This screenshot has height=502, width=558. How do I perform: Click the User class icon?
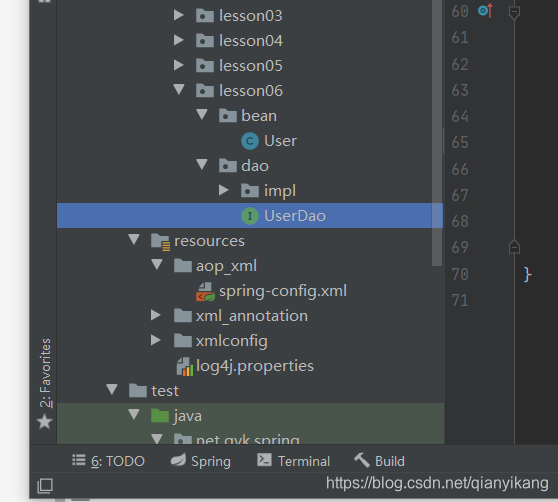(x=250, y=141)
